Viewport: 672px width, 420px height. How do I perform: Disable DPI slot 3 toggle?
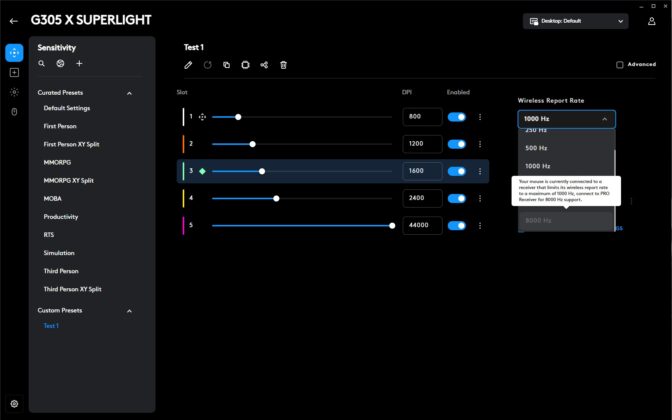point(457,171)
